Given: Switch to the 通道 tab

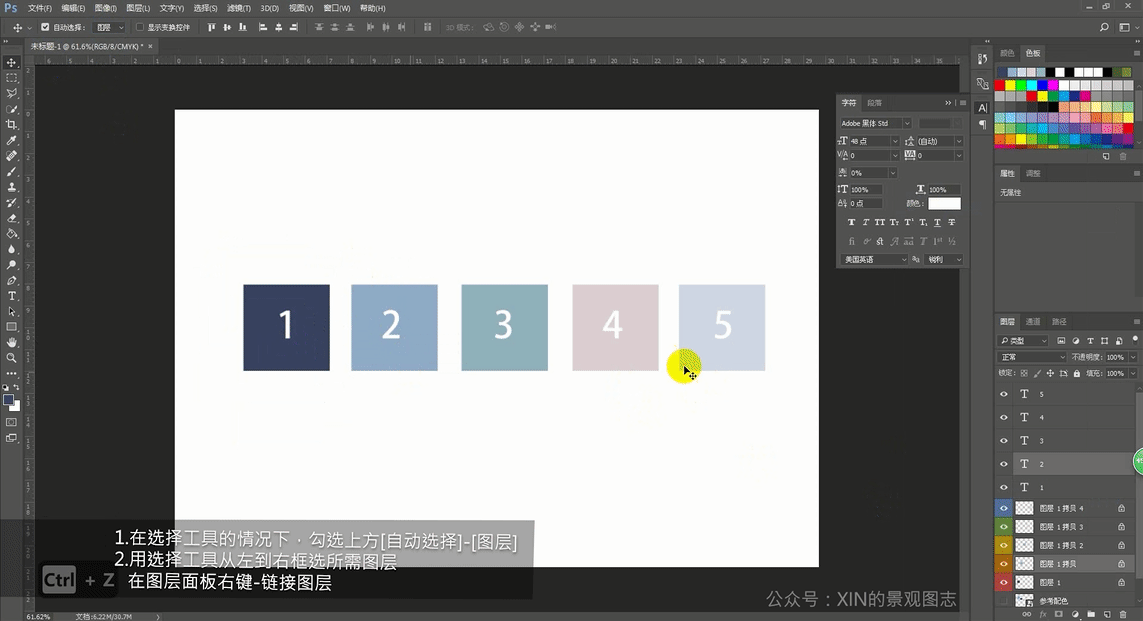Looking at the screenshot, I should pyautogui.click(x=1033, y=321).
